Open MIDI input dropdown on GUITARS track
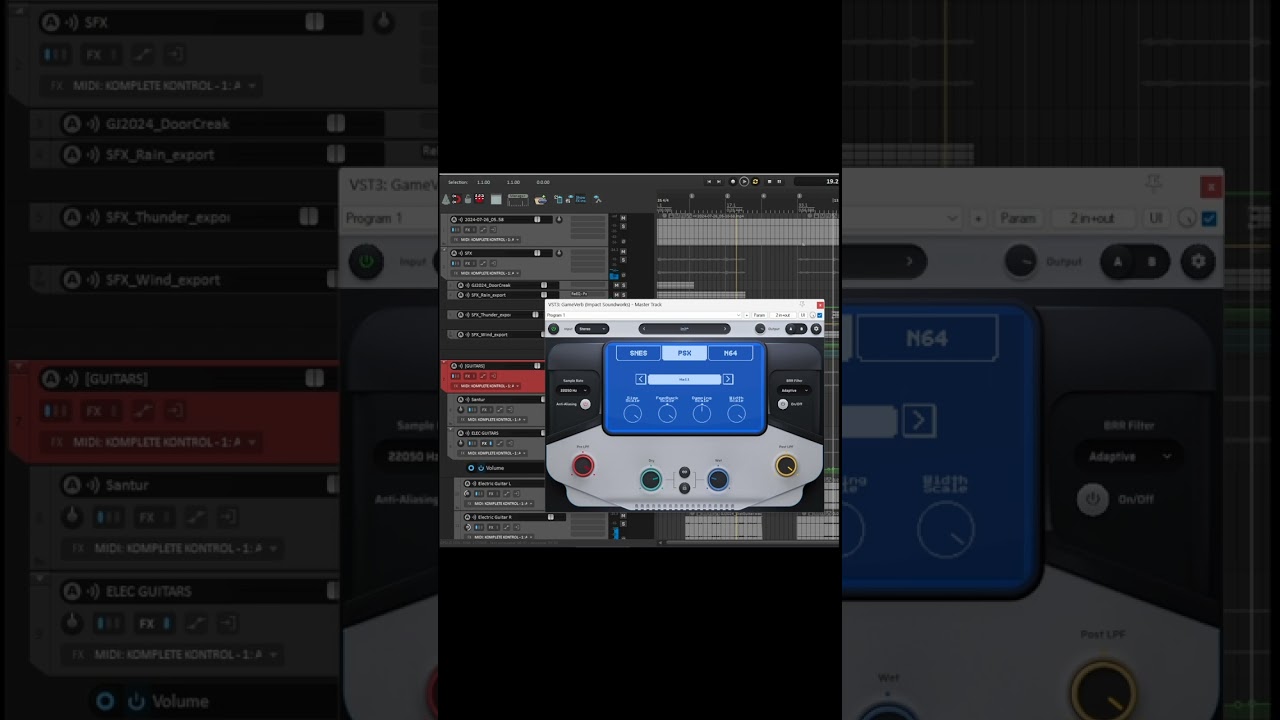 coord(486,386)
